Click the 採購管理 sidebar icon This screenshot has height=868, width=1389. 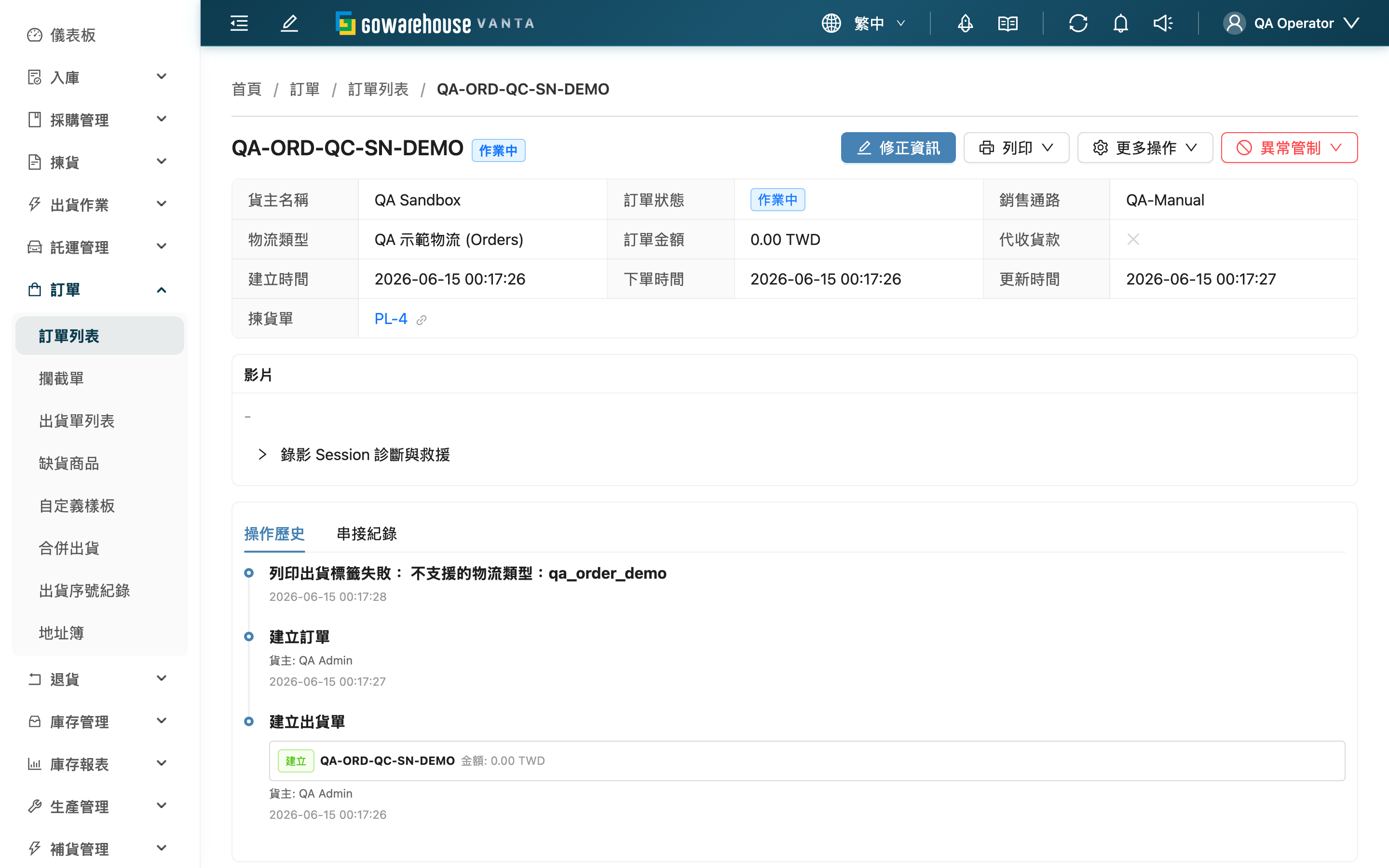coord(34,120)
